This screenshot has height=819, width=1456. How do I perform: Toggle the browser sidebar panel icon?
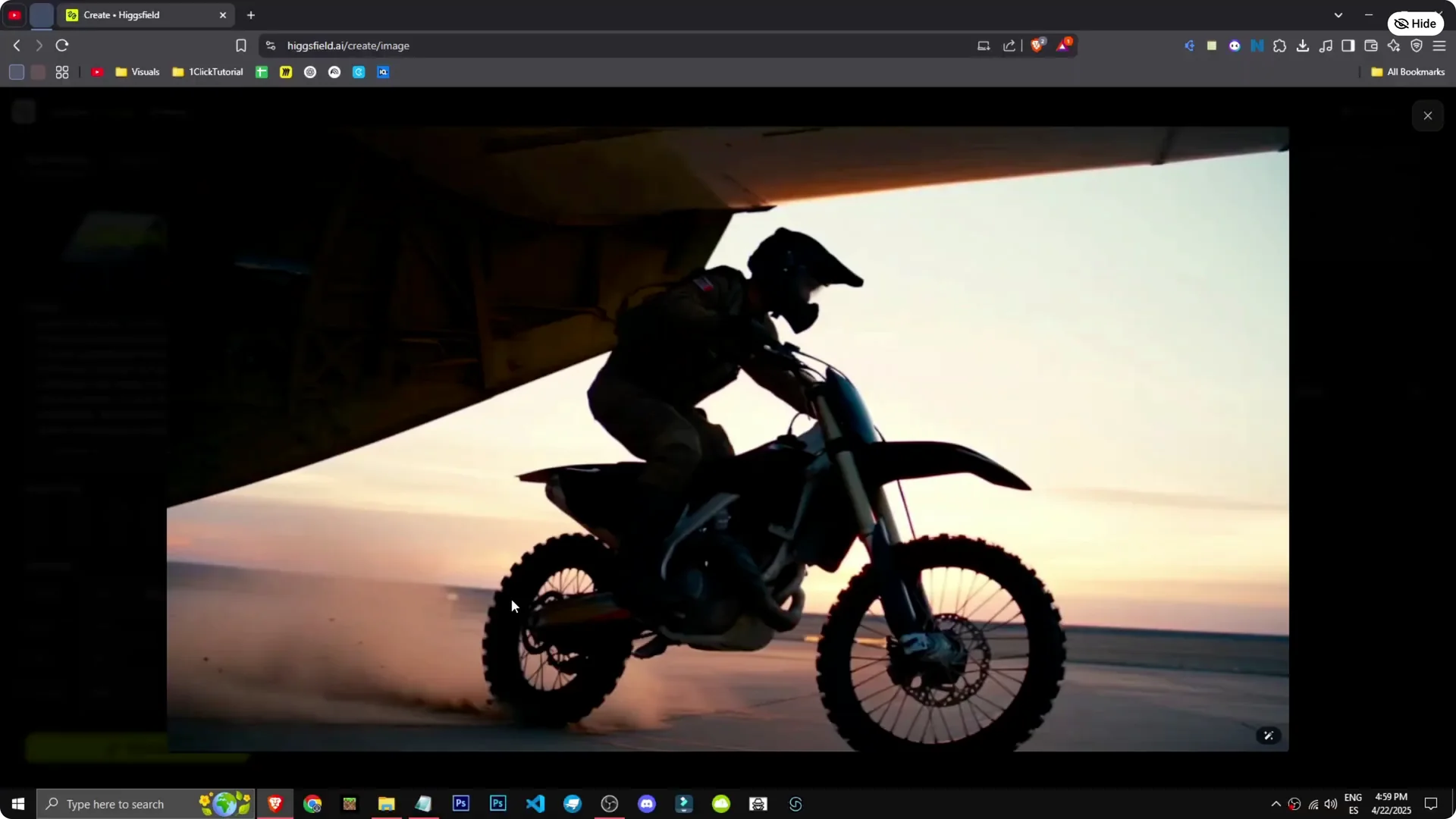1348,45
